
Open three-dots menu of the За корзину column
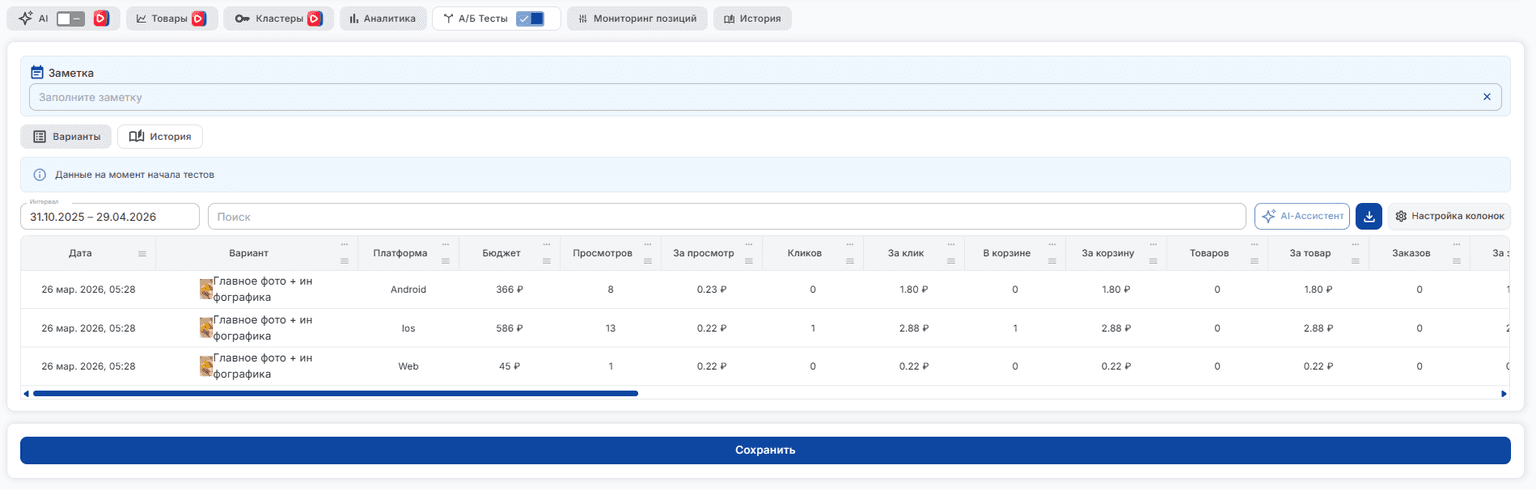tap(1154, 244)
